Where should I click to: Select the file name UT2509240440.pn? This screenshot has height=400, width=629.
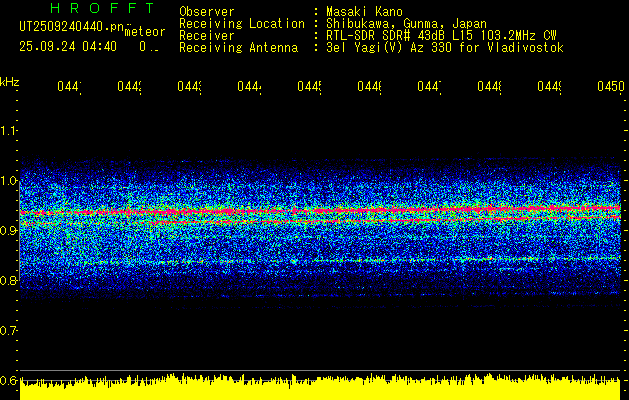tap(72, 27)
